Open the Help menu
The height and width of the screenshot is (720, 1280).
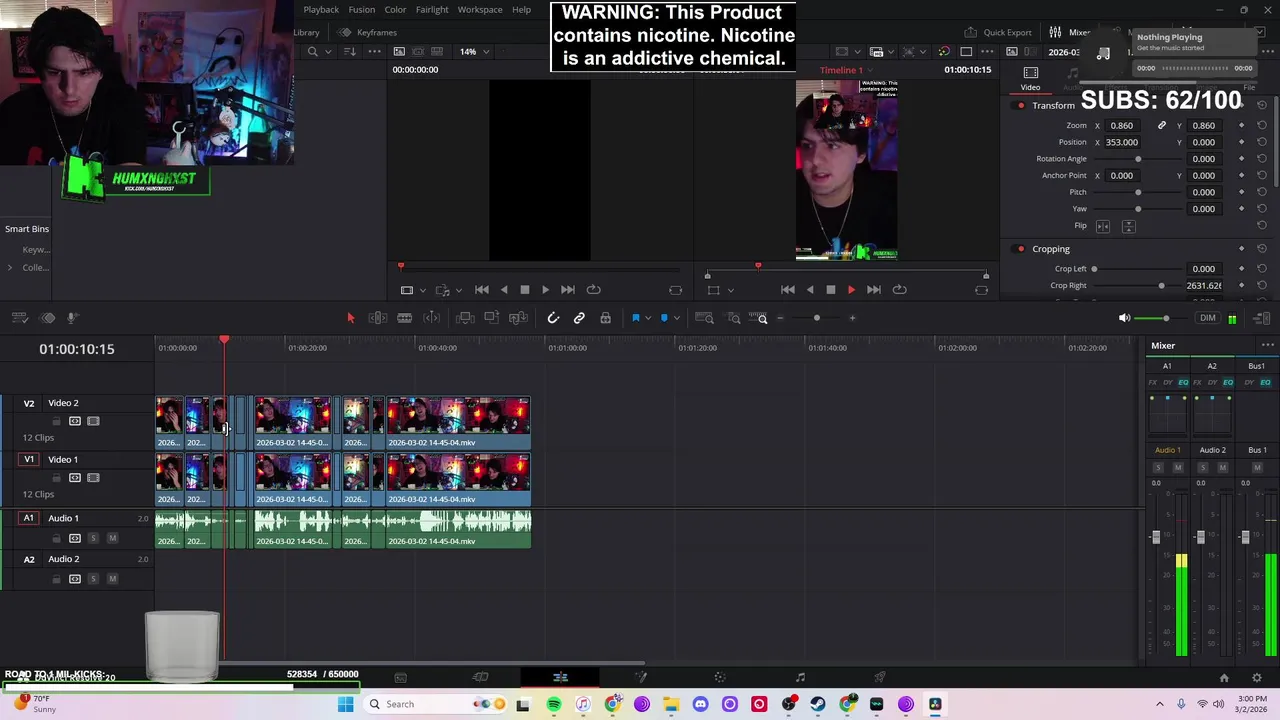522,9
